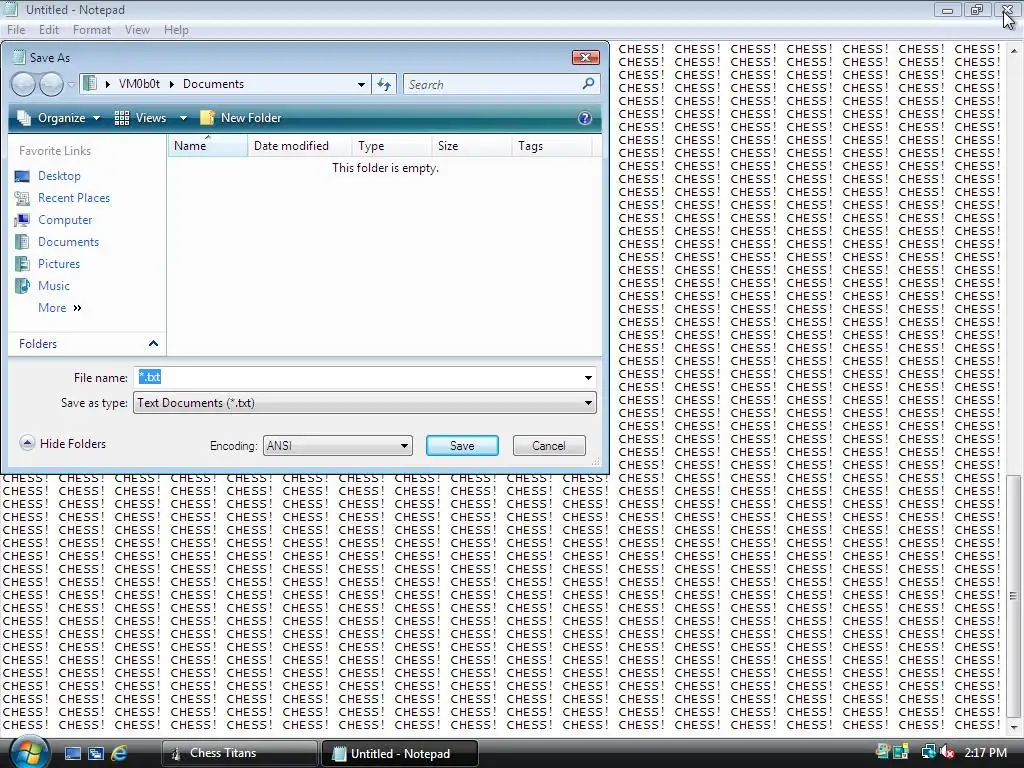Create a New Folder
Screen dimensions: 1024x768
[x=241, y=118]
